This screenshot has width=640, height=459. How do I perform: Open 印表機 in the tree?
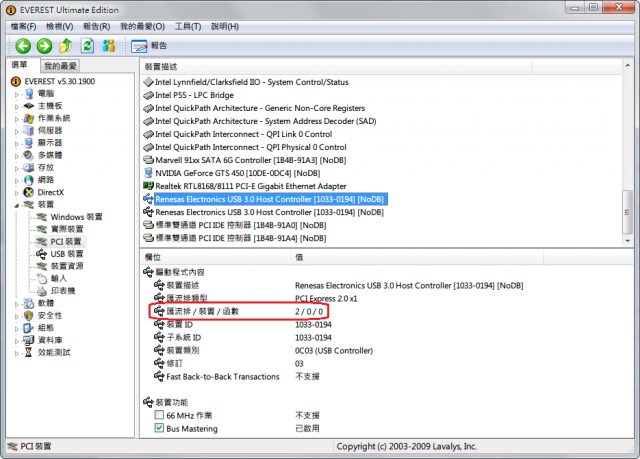click(x=62, y=290)
